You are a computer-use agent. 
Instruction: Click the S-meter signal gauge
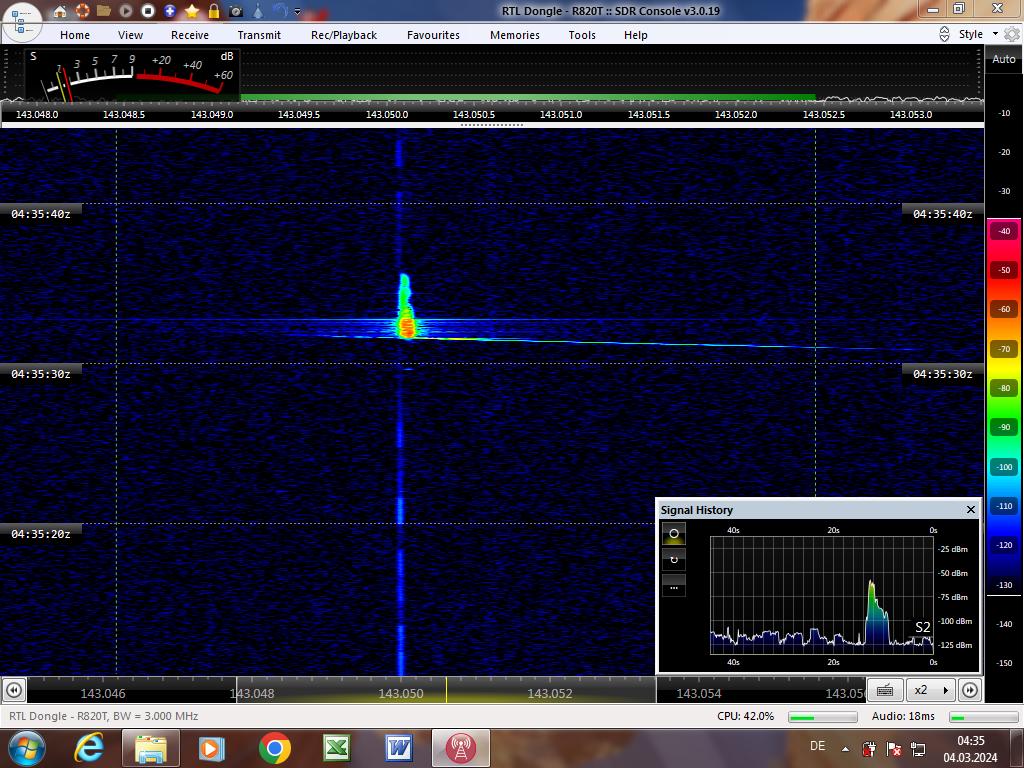point(133,74)
